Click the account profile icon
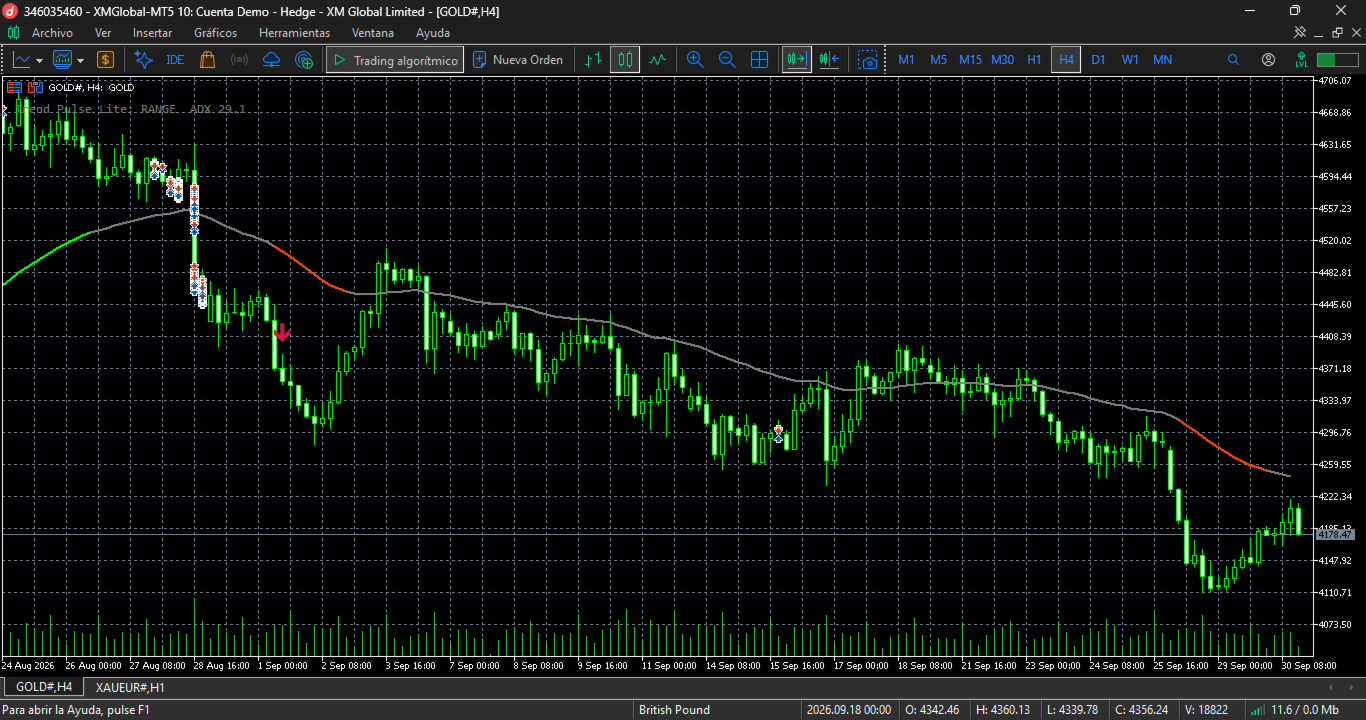This screenshot has height=720, width=1366. tap(1268, 60)
